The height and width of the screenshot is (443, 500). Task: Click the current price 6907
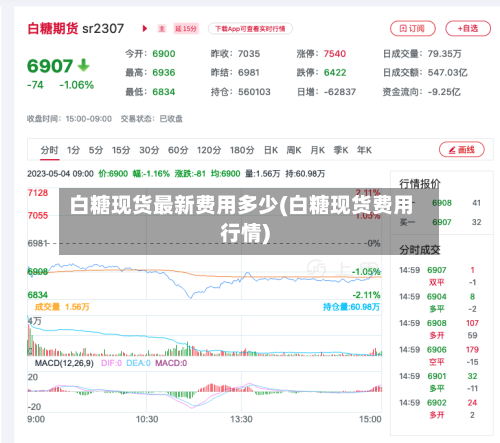[x=50, y=66]
